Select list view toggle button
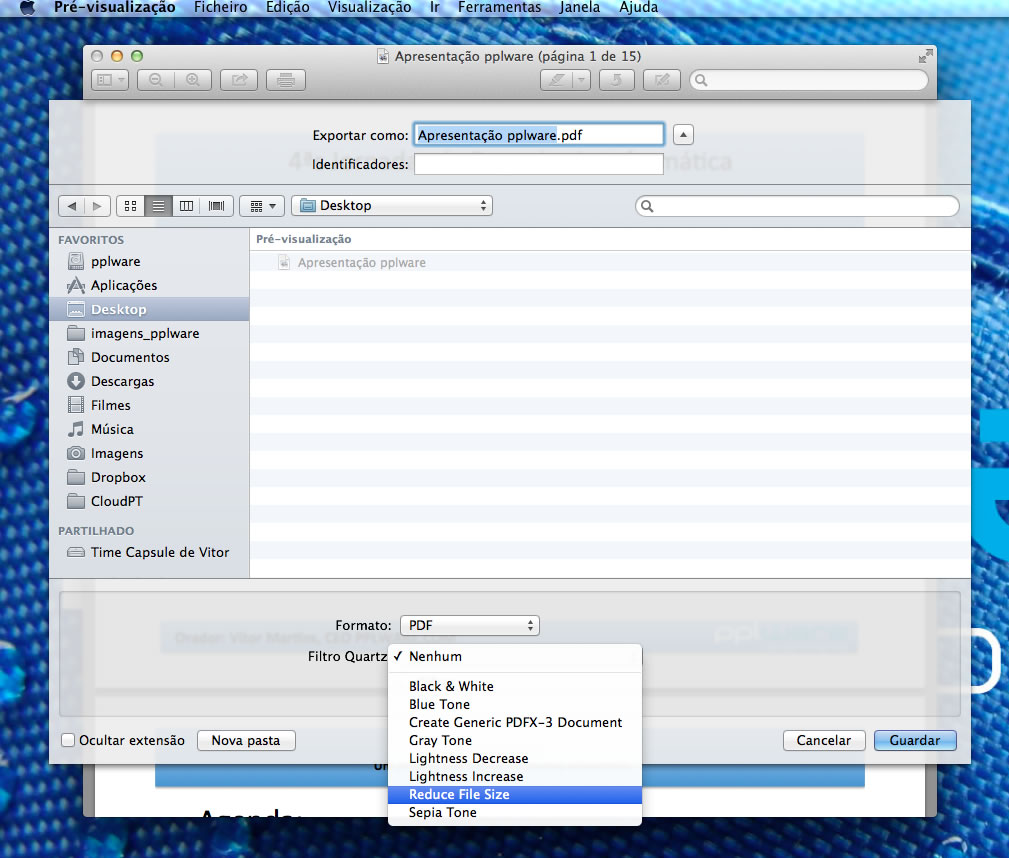1009x858 pixels. pos(158,206)
